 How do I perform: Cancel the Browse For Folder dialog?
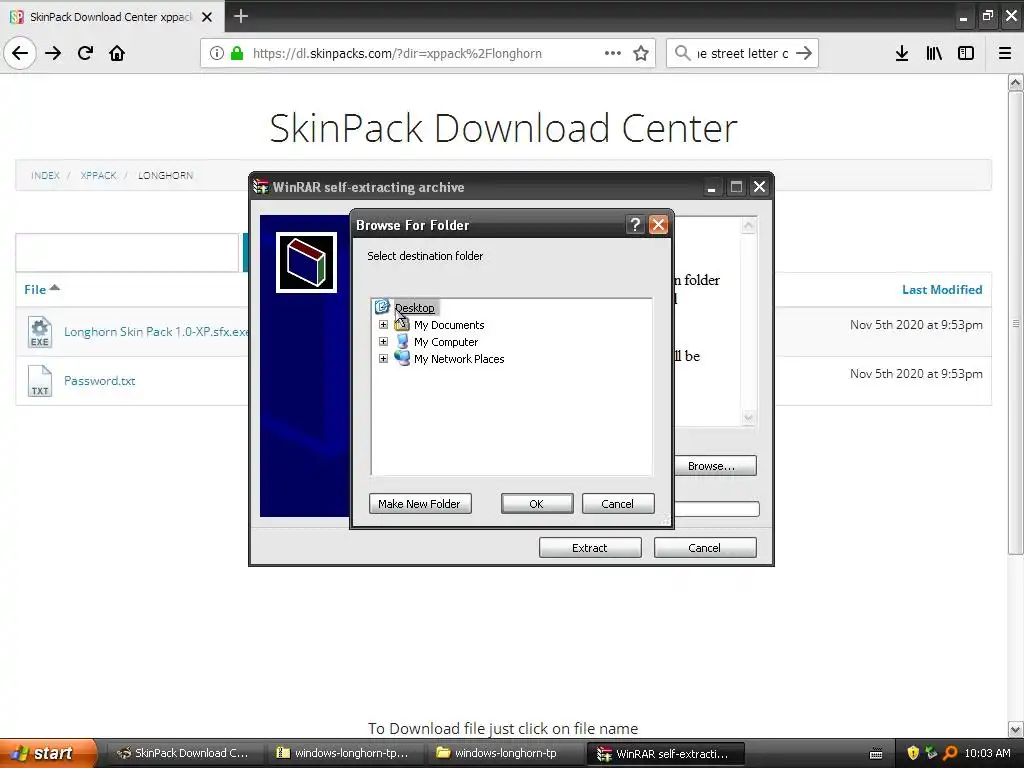(x=618, y=504)
